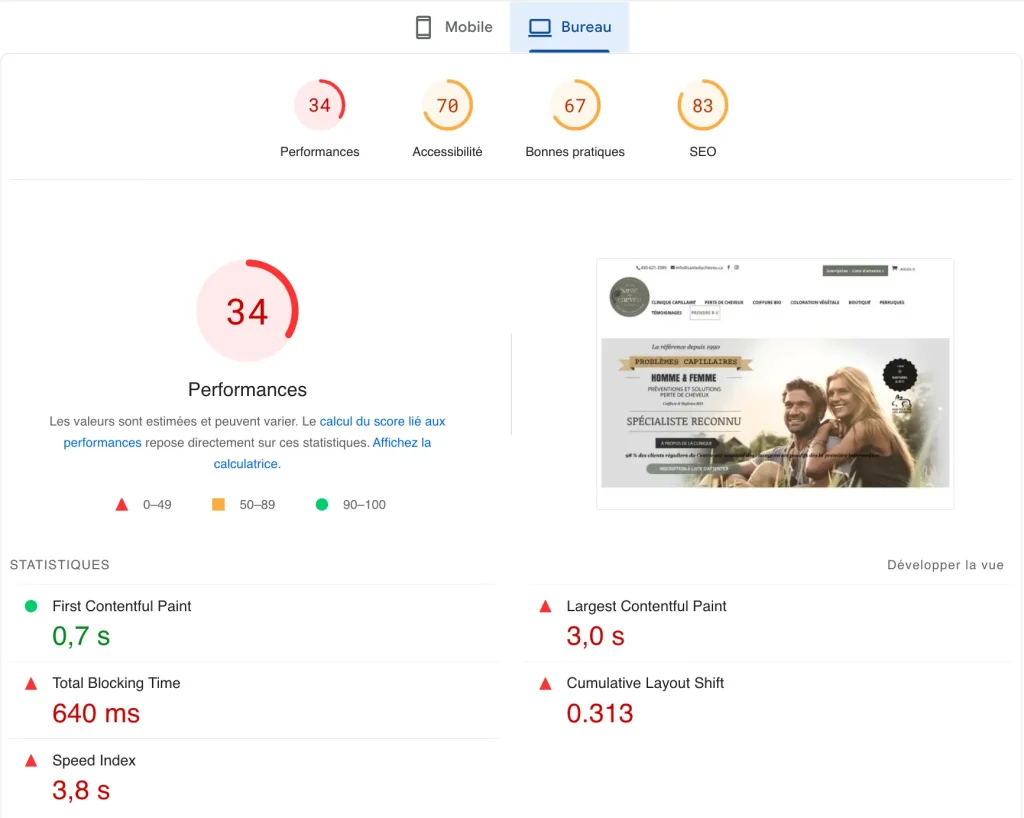Jump to the Accessibilité score gauge 70
The image size is (1024, 818).
[447, 106]
